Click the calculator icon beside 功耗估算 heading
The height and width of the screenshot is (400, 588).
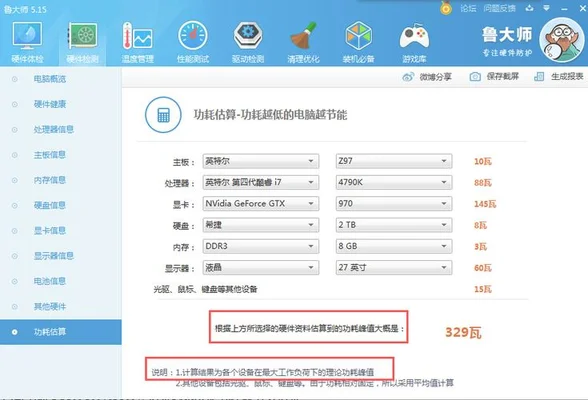pyautogui.click(x=163, y=115)
